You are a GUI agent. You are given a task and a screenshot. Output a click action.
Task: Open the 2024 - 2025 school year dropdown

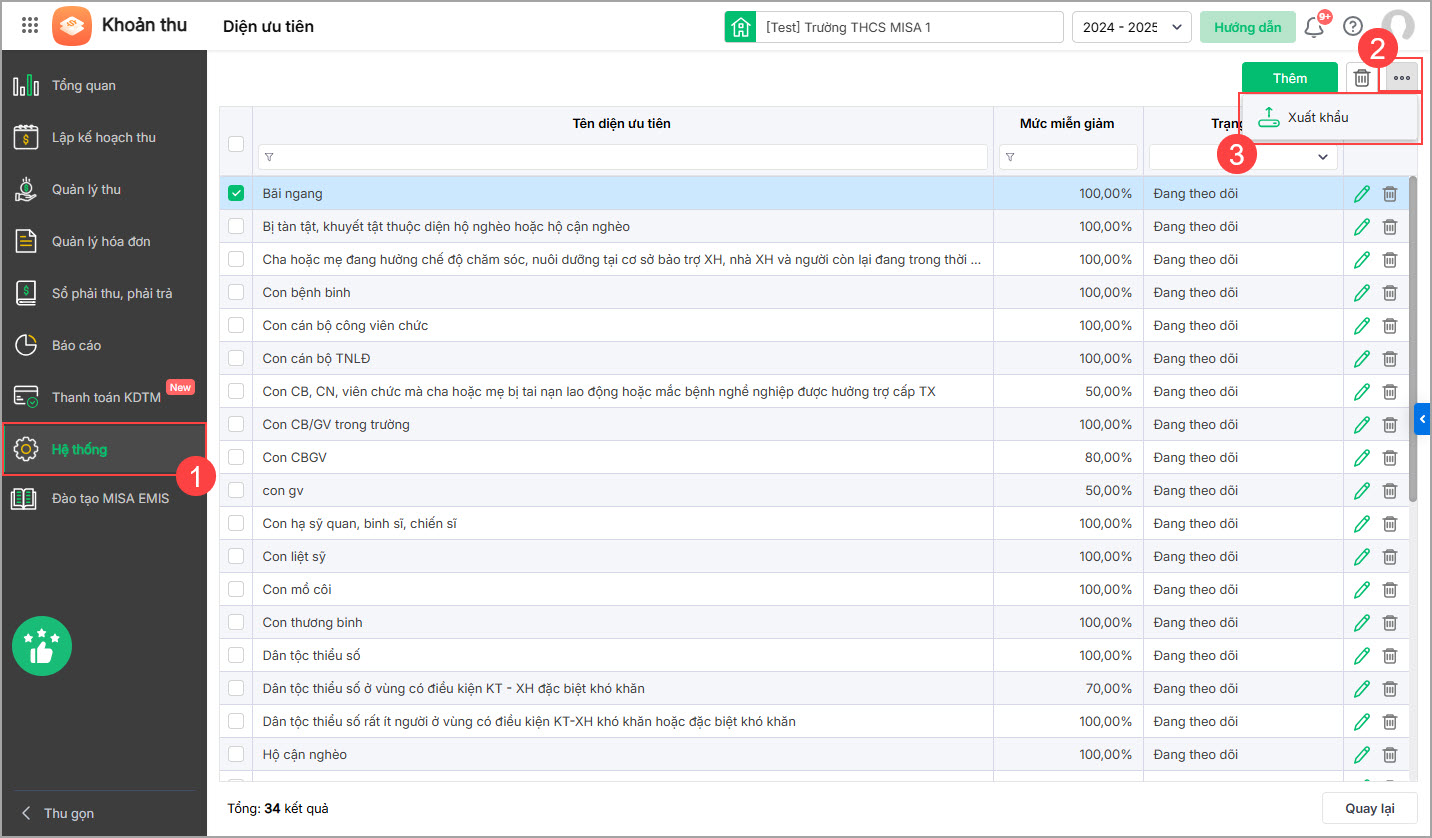(x=1131, y=27)
